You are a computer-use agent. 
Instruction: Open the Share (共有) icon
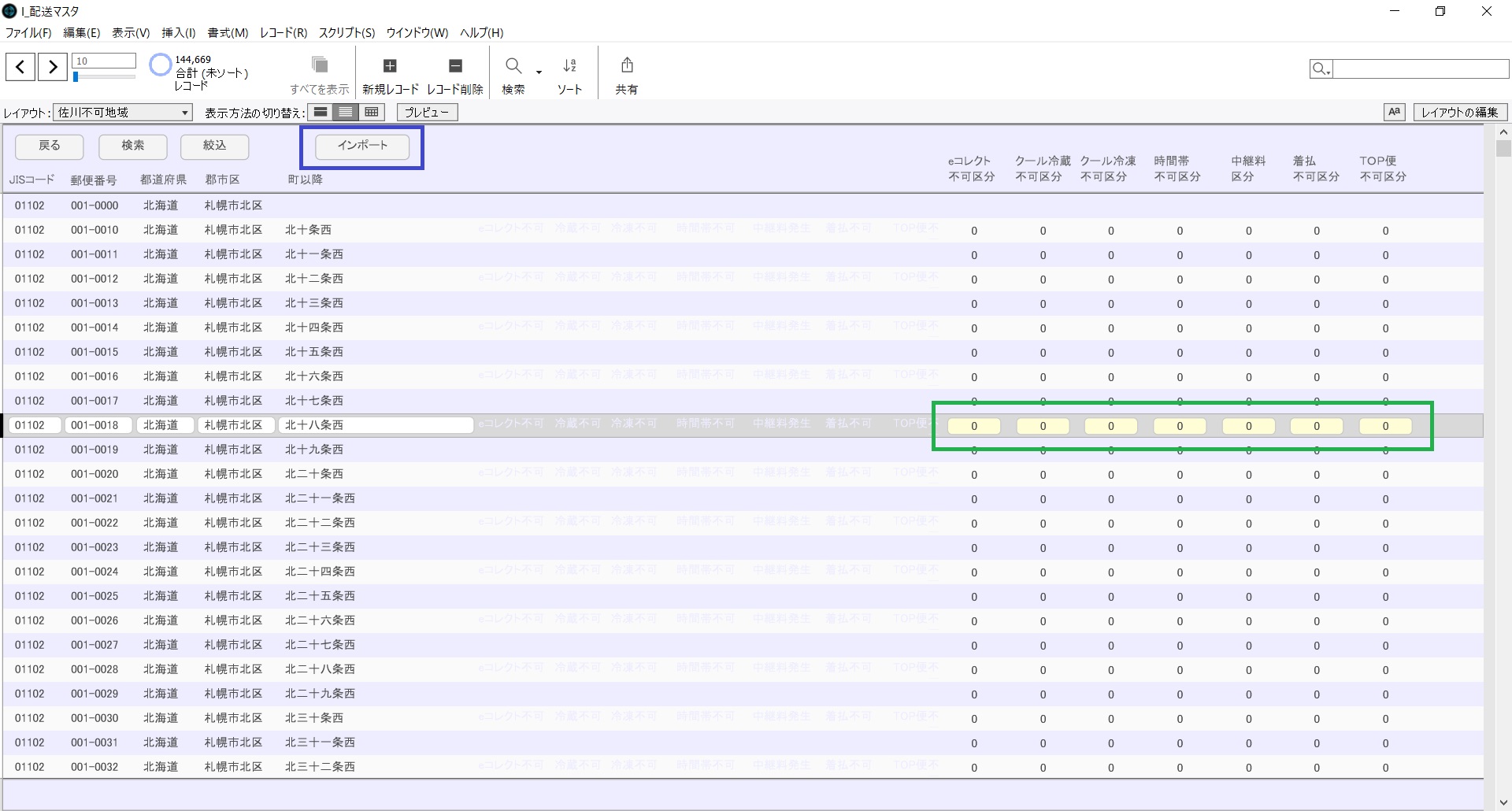pos(627,66)
